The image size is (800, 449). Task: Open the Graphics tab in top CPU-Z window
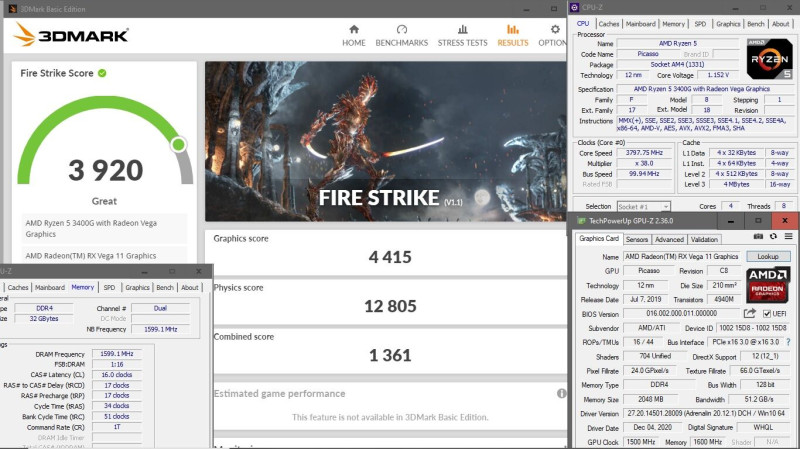pos(728,23)
